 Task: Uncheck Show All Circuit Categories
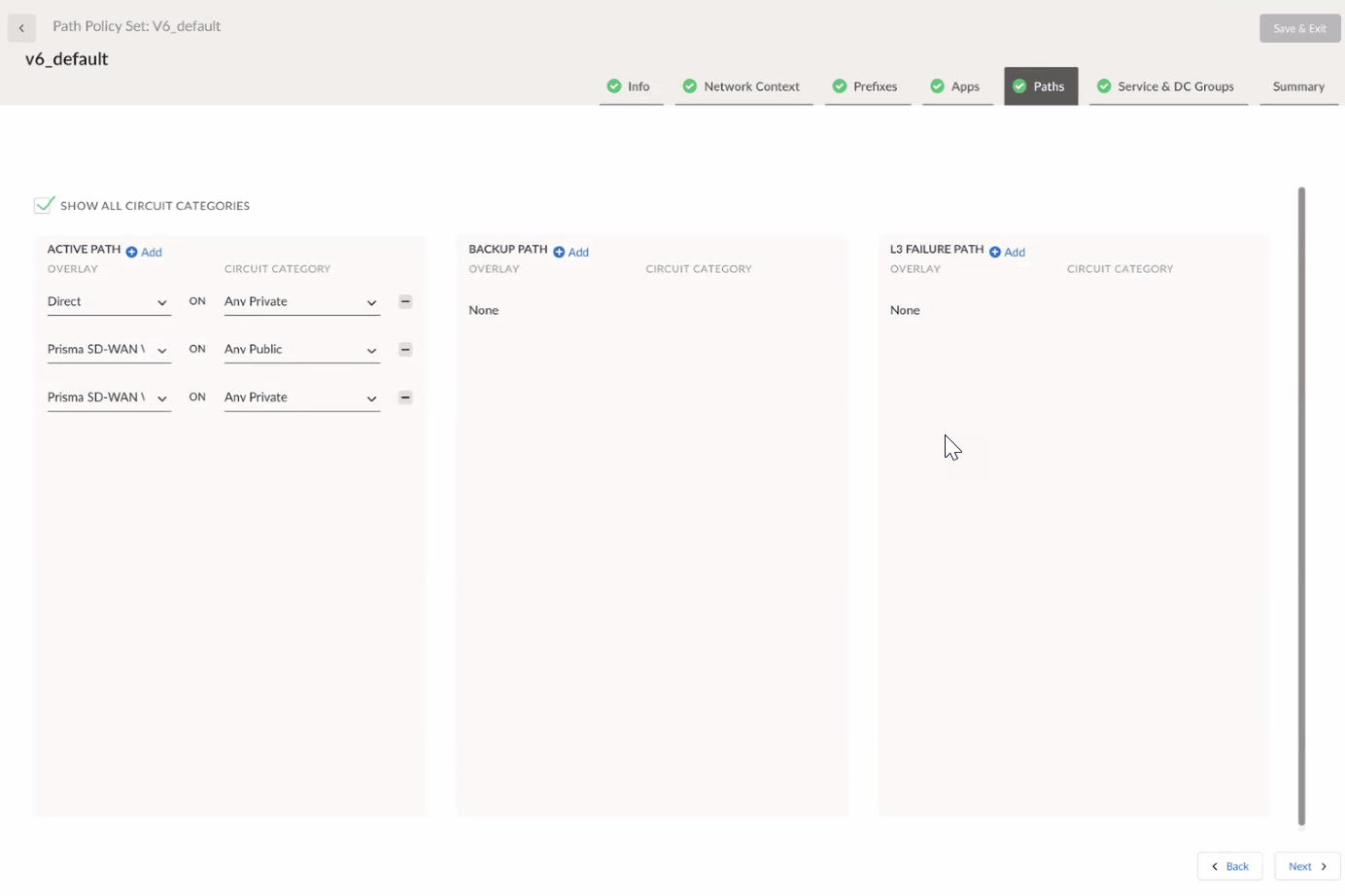(x=44, y=205)
